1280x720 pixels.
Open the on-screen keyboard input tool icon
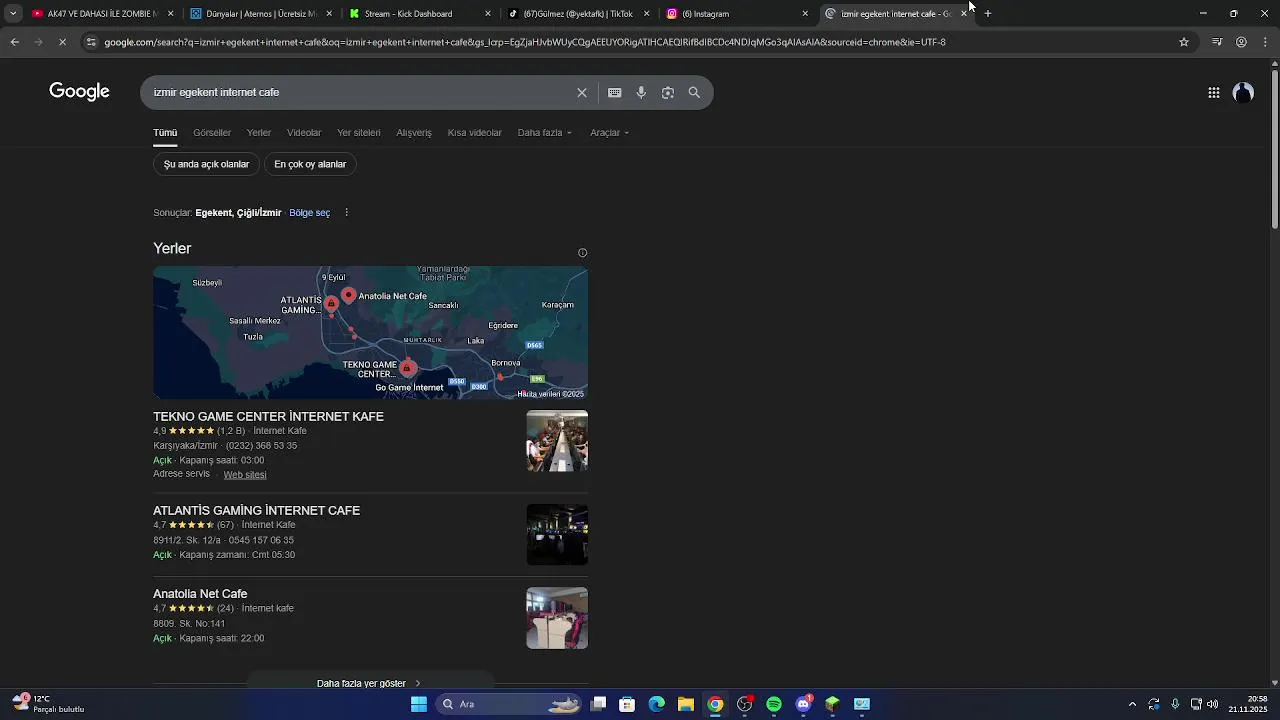pos(614,92)
